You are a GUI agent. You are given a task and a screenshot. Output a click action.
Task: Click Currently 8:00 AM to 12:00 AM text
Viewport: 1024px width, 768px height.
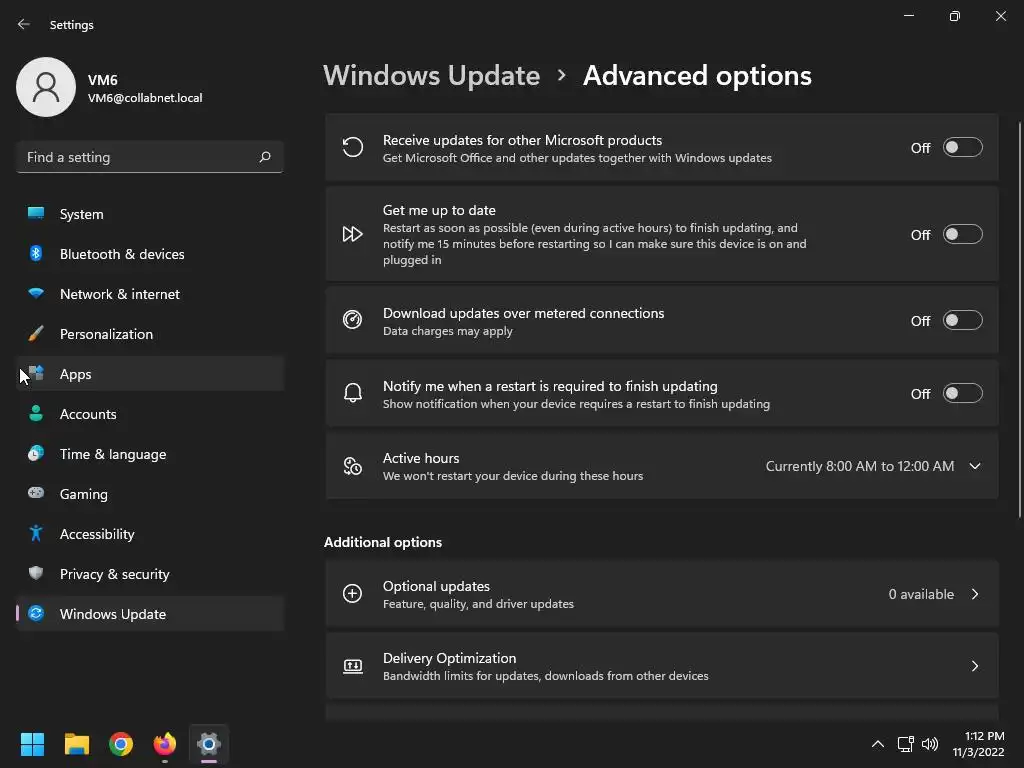pyautogui.click(x=859, y=466)
